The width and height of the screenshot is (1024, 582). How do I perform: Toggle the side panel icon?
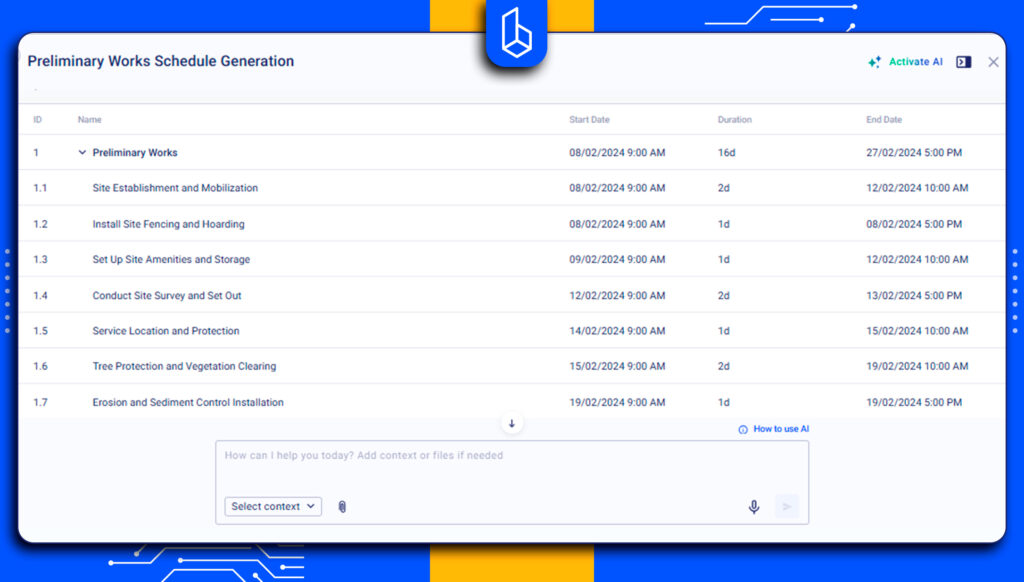coord(963,62)
